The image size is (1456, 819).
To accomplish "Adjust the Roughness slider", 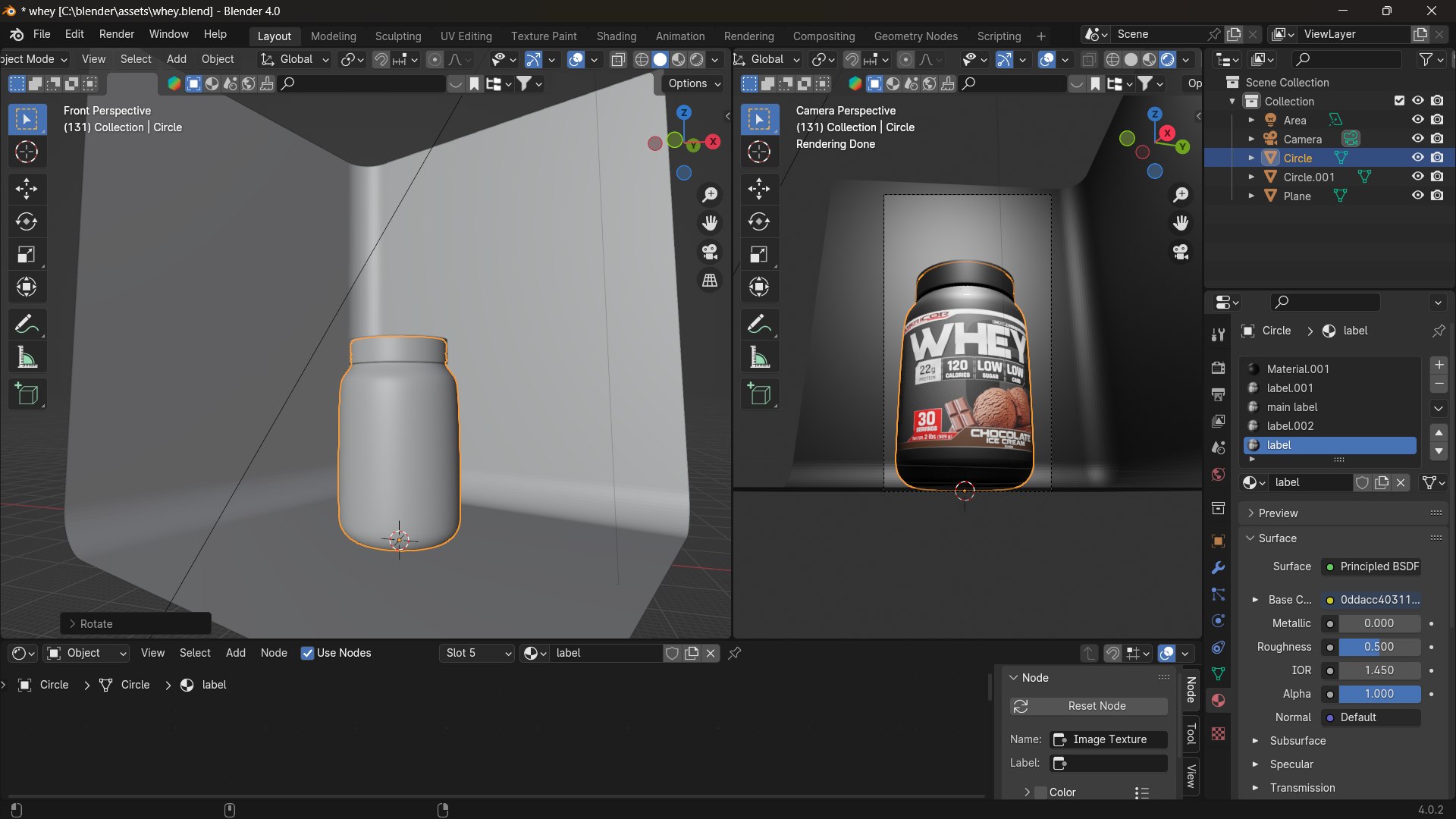I will pos(1379,647).
